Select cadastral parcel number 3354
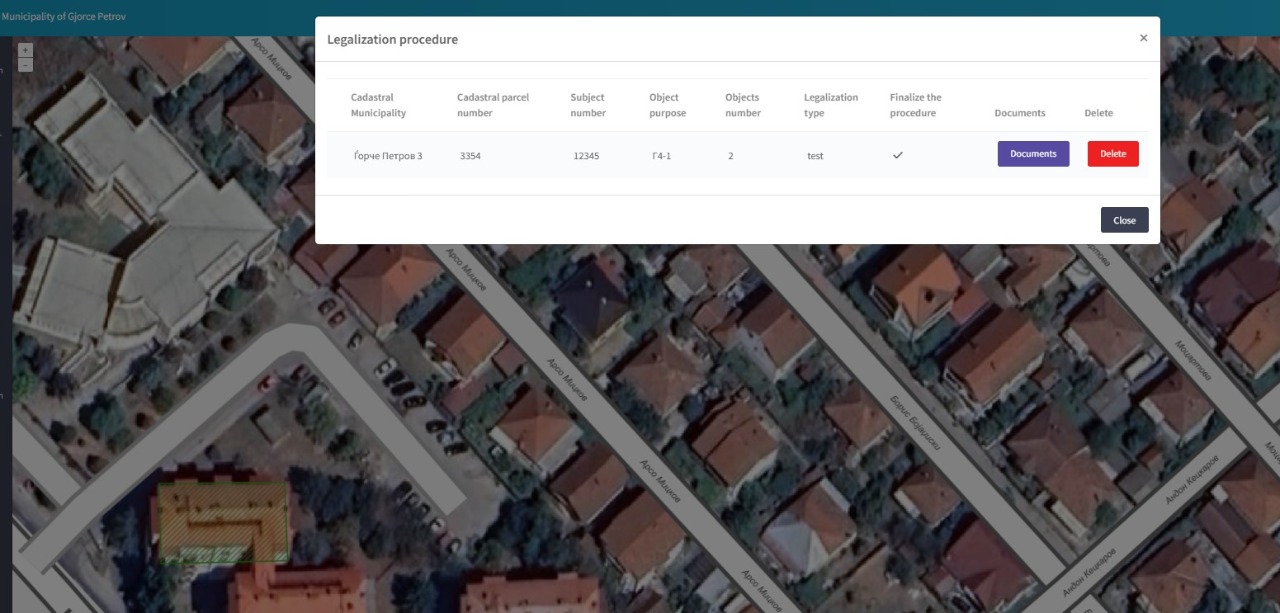The width and height of the screenshot is (1280, 613). coord(470,156)
